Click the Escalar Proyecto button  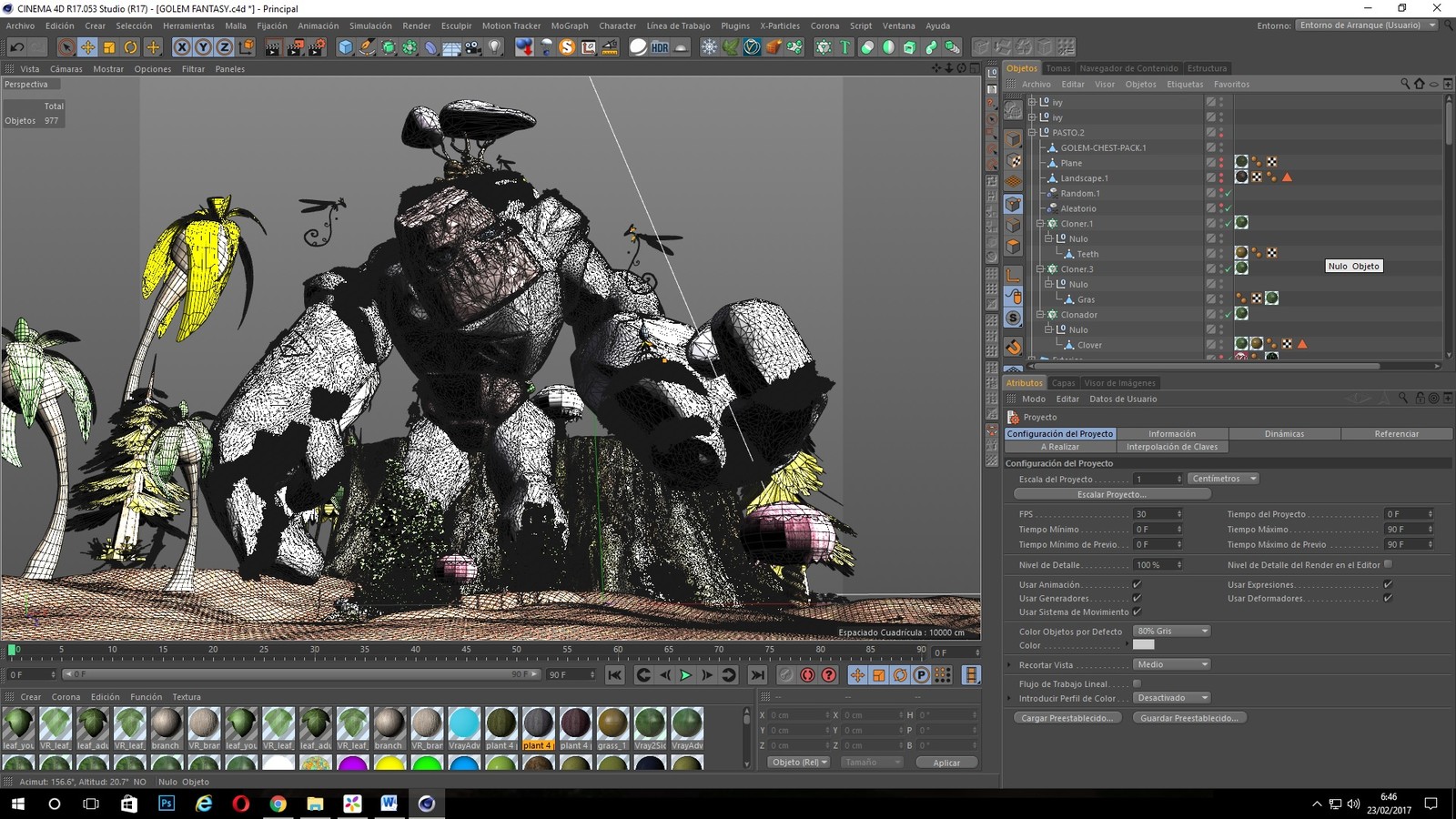1111,494
